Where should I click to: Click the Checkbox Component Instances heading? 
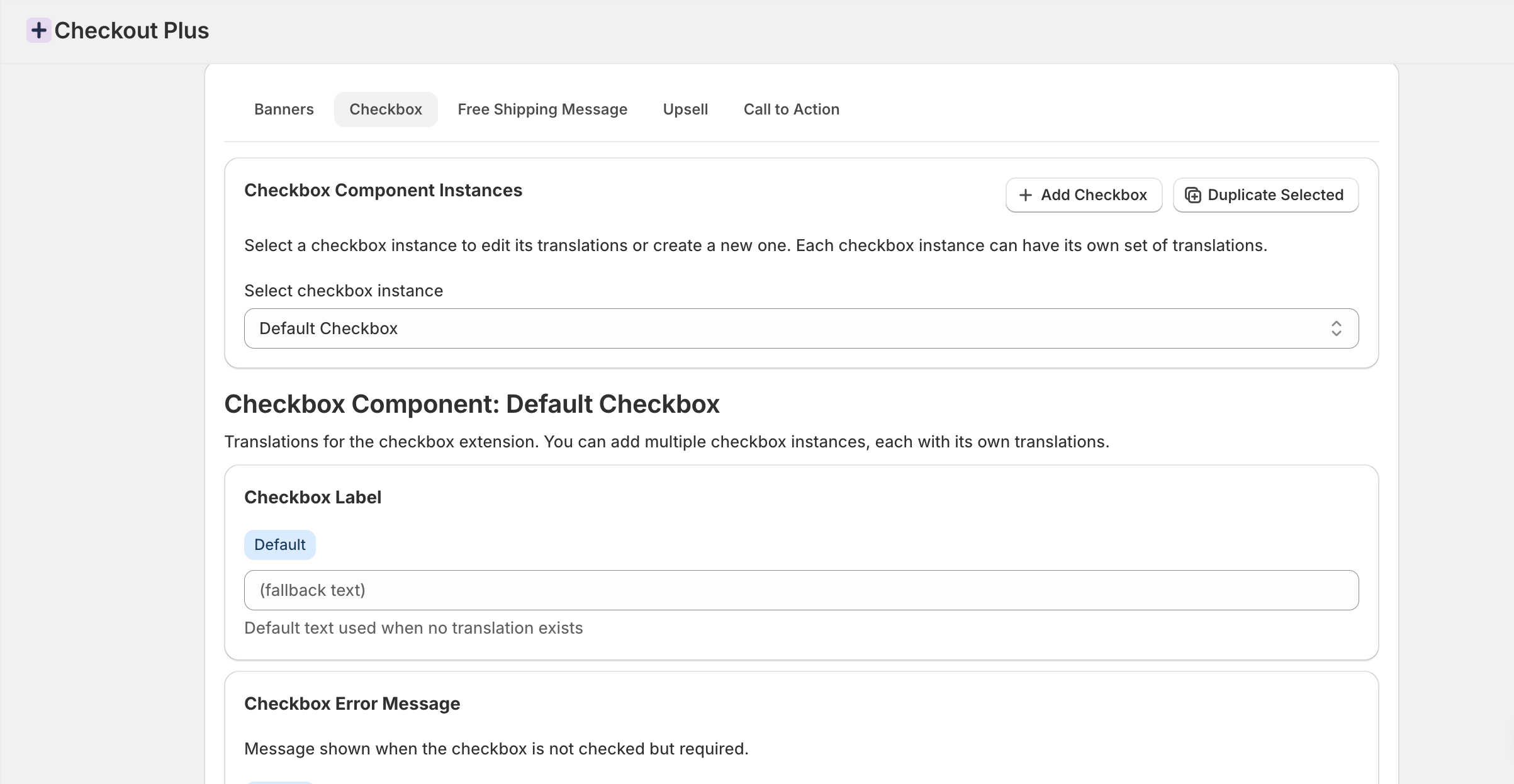(383, 190)
